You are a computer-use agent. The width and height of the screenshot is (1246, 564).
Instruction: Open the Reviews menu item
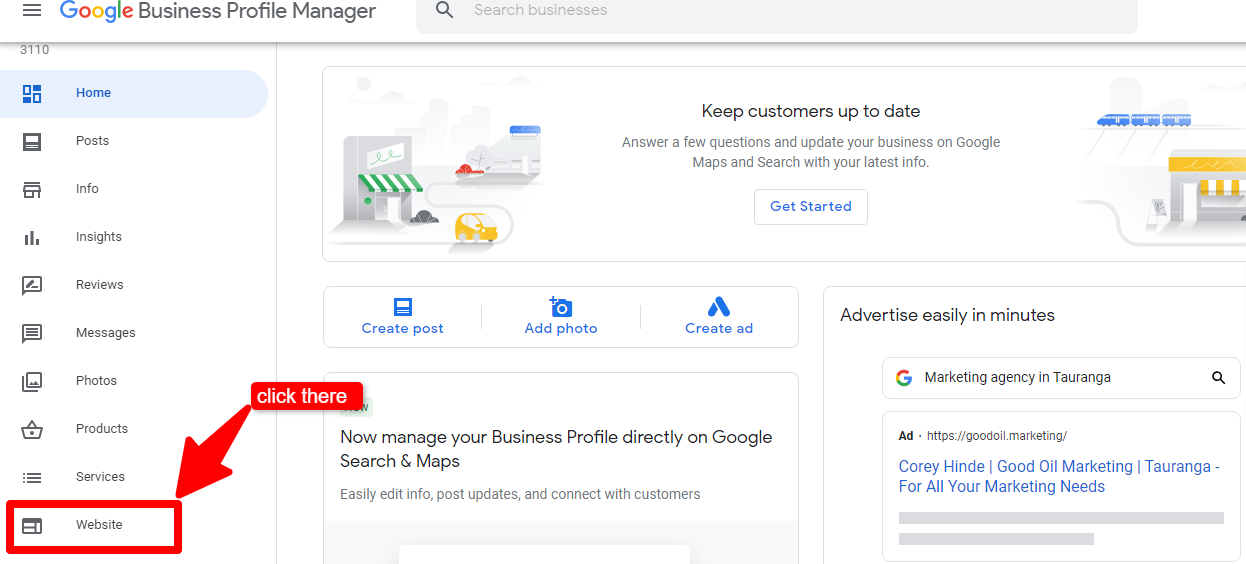pos(134,285)
